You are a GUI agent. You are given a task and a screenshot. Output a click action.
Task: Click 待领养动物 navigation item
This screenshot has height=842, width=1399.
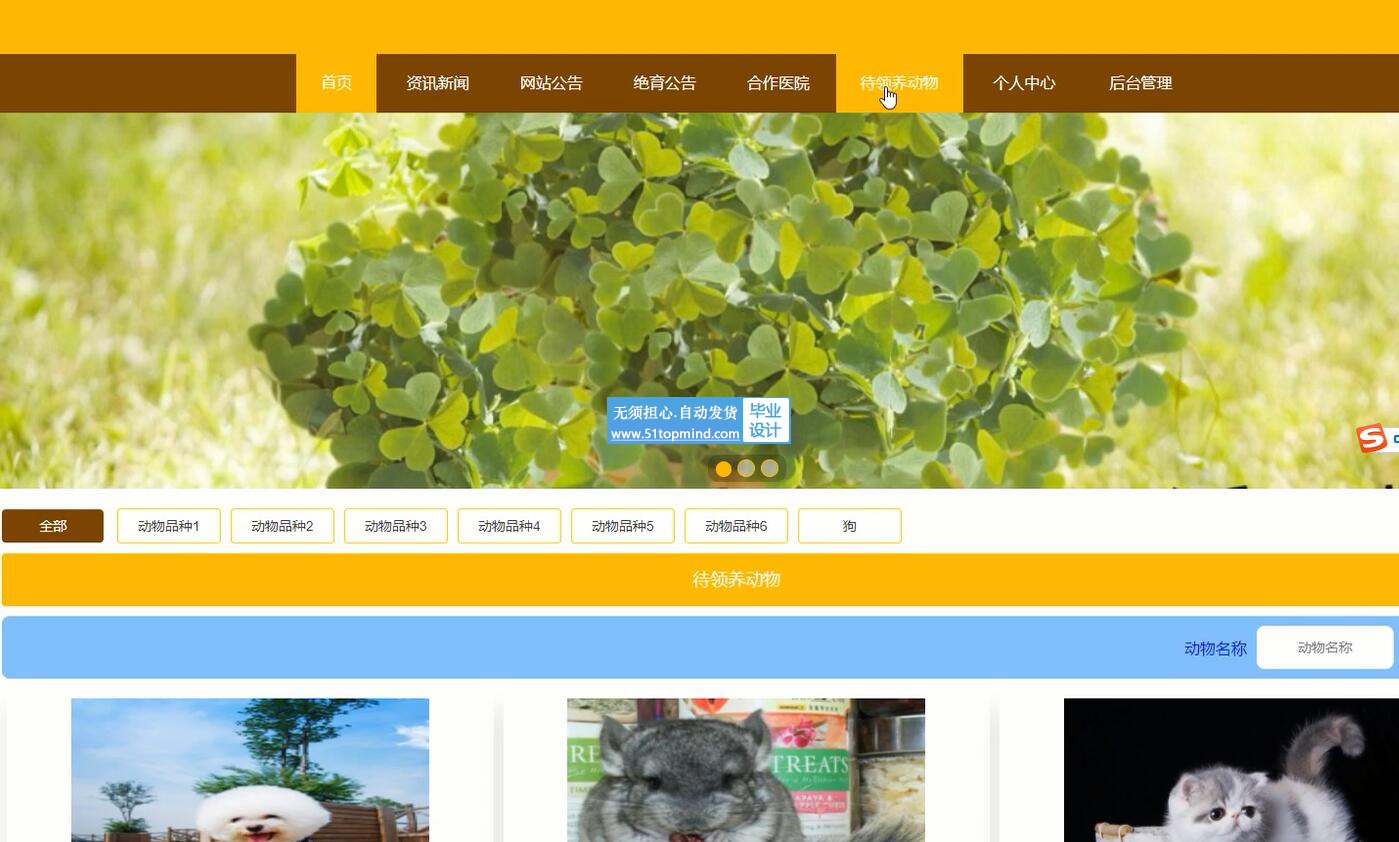(x=899, y=83)
